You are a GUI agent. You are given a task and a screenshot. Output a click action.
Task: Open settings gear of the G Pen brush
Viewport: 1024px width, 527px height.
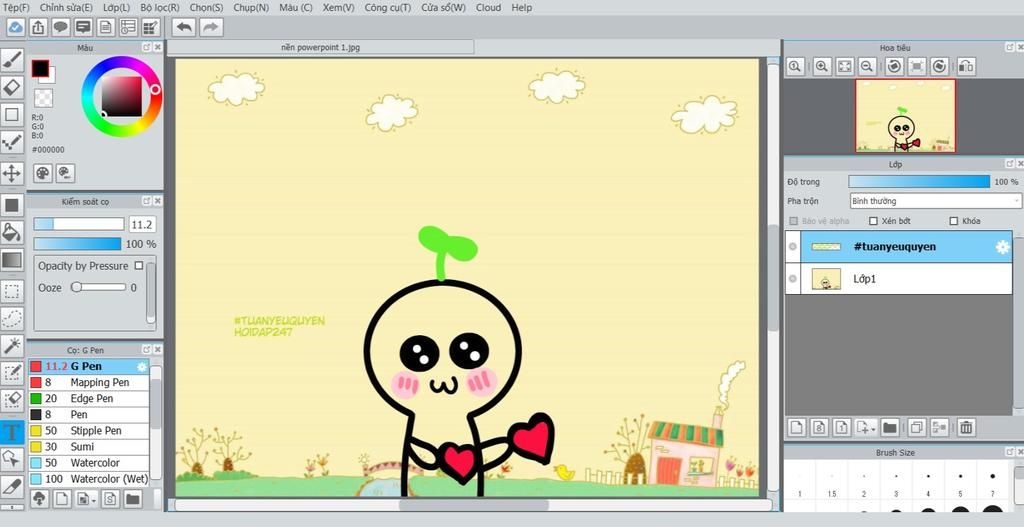[142, 367]
